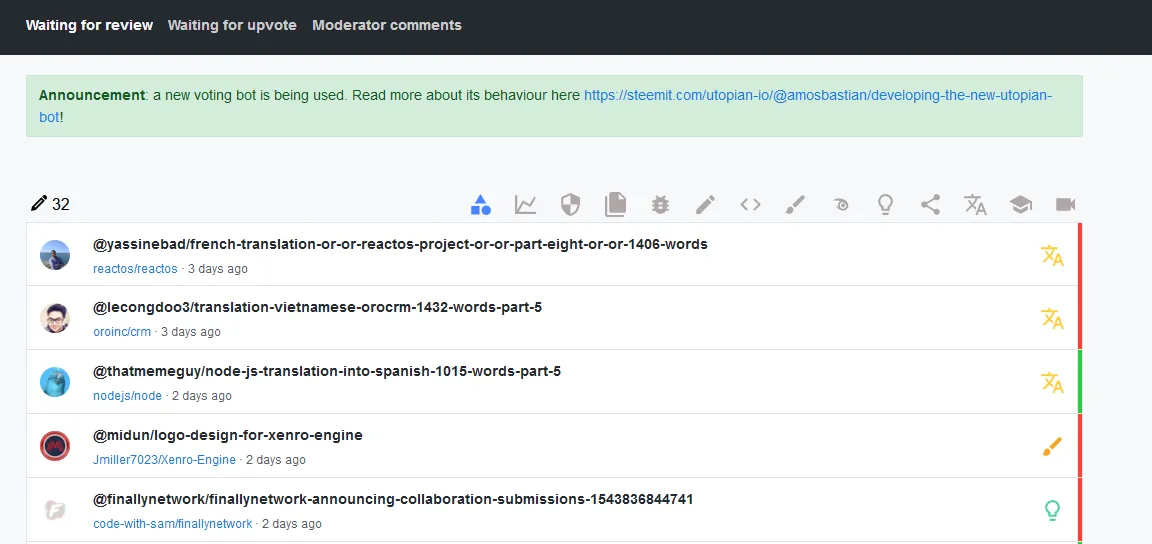Filter by development code brackets icon

(750, 205)
